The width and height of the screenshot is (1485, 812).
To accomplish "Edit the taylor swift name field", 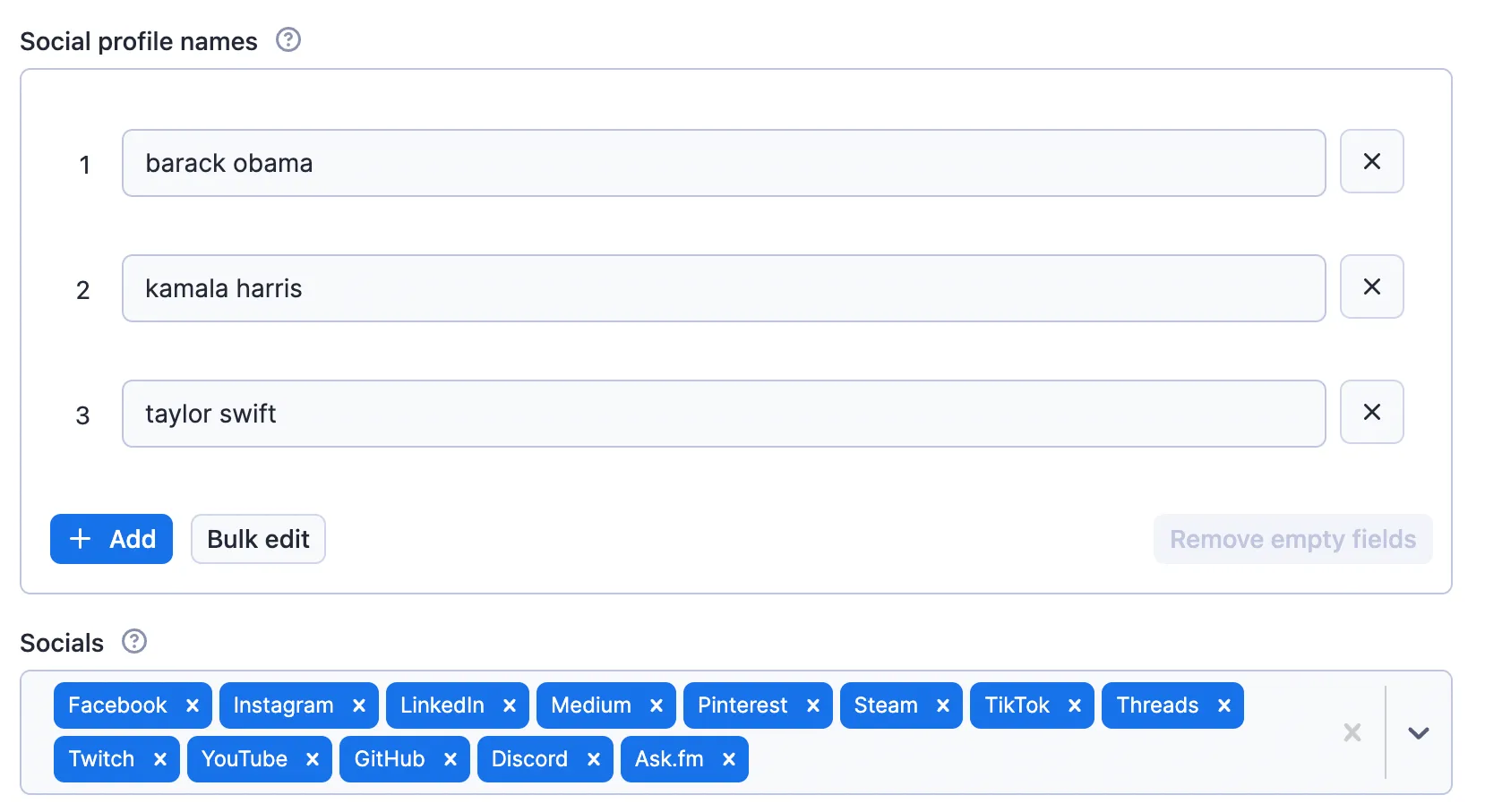I will (x=724, y=414).
